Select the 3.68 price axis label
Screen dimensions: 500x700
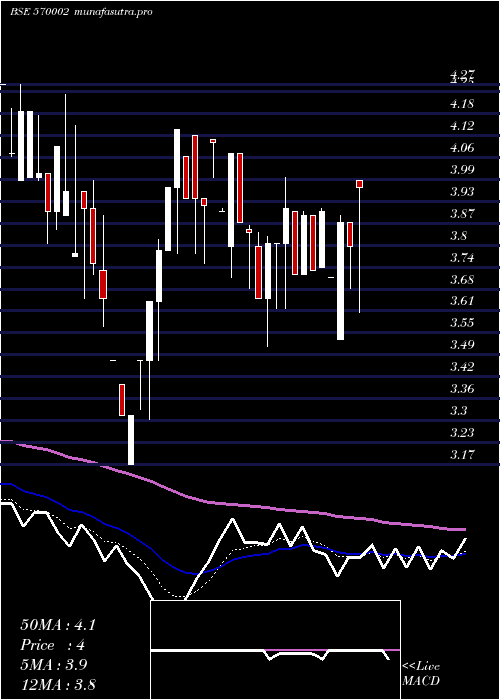click(462, 279)
